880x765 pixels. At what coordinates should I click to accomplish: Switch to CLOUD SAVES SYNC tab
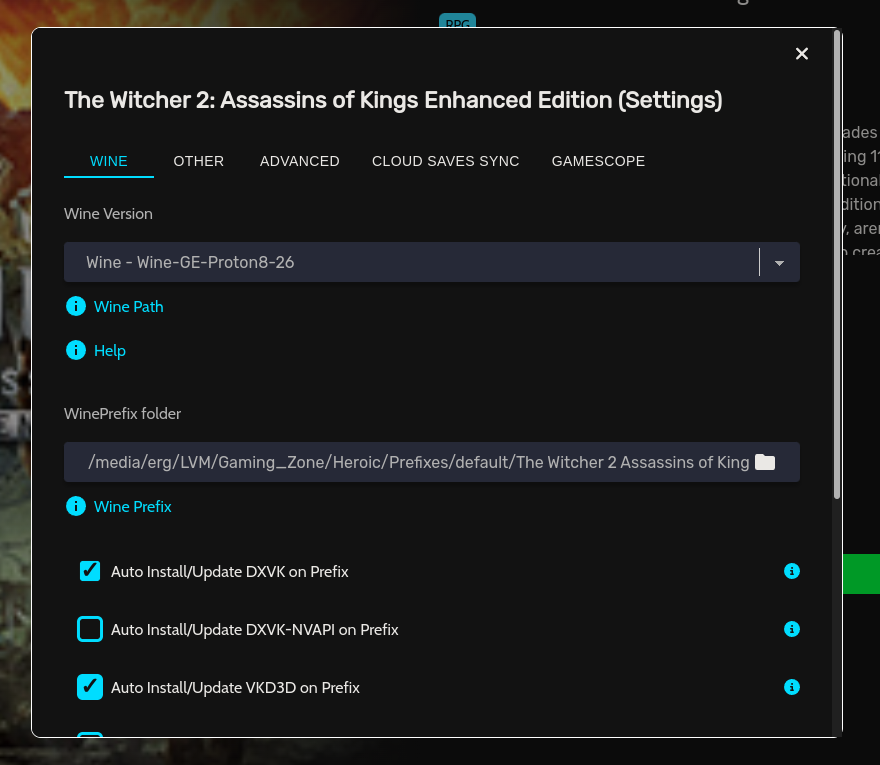pyautogui.click(x=446, y=161)
